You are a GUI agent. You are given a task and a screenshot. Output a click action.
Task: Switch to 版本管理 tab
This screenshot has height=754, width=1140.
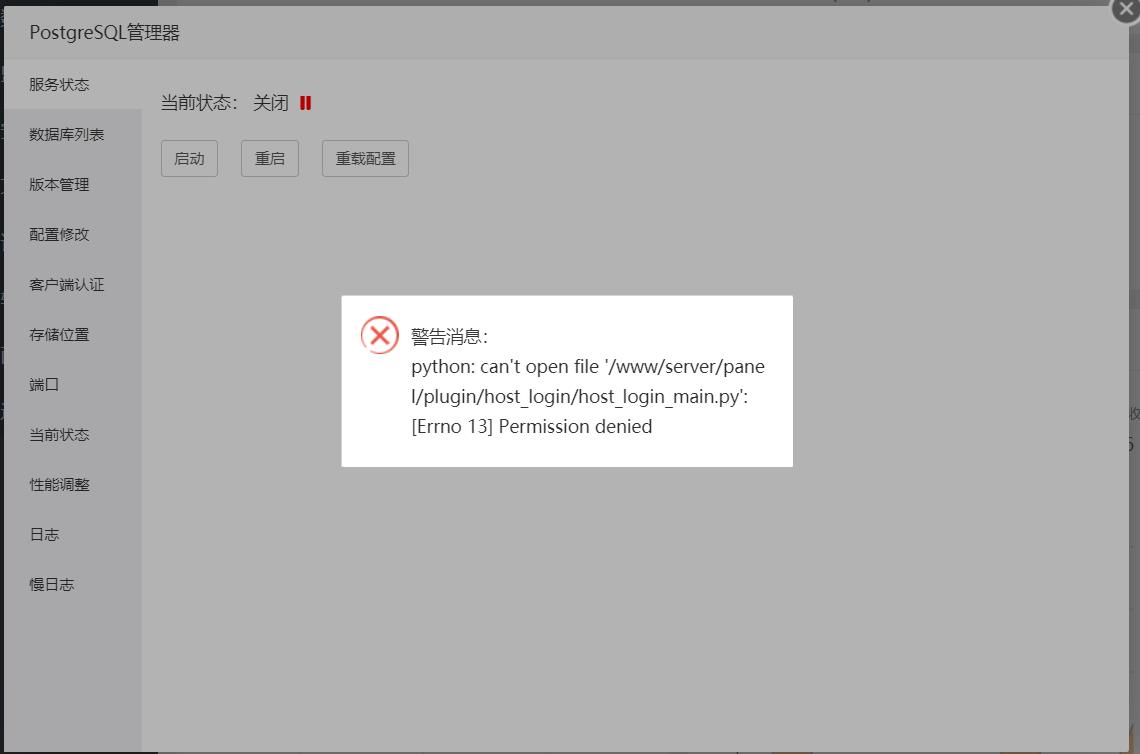click(x=73, y=185)
